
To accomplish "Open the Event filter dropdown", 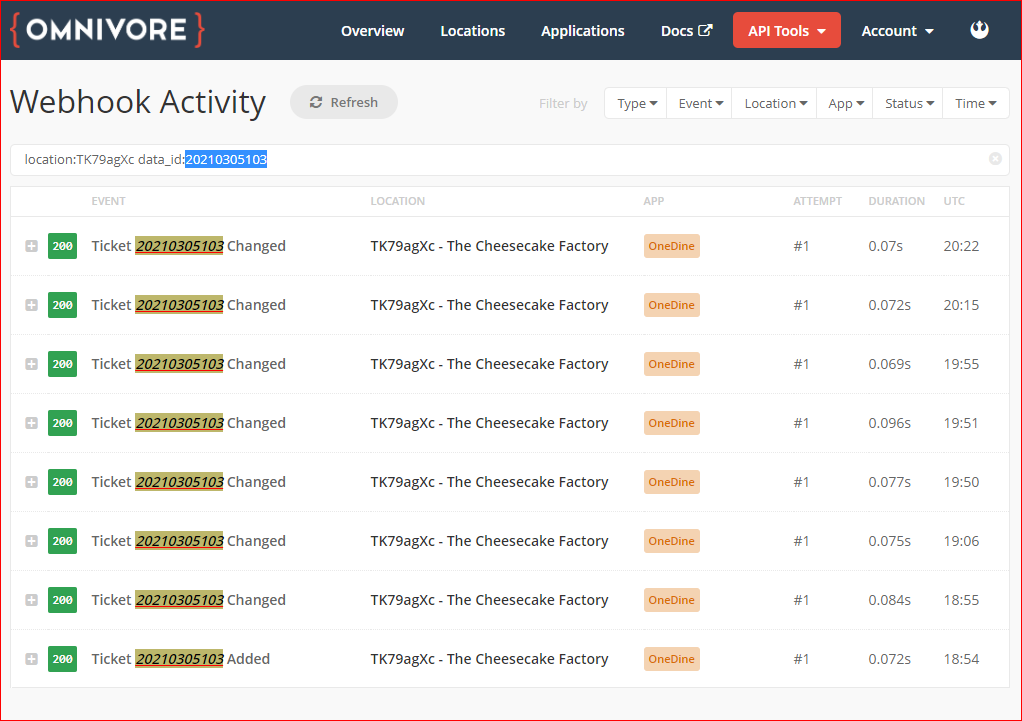I will pyautogui.click(x=699, y=102).
